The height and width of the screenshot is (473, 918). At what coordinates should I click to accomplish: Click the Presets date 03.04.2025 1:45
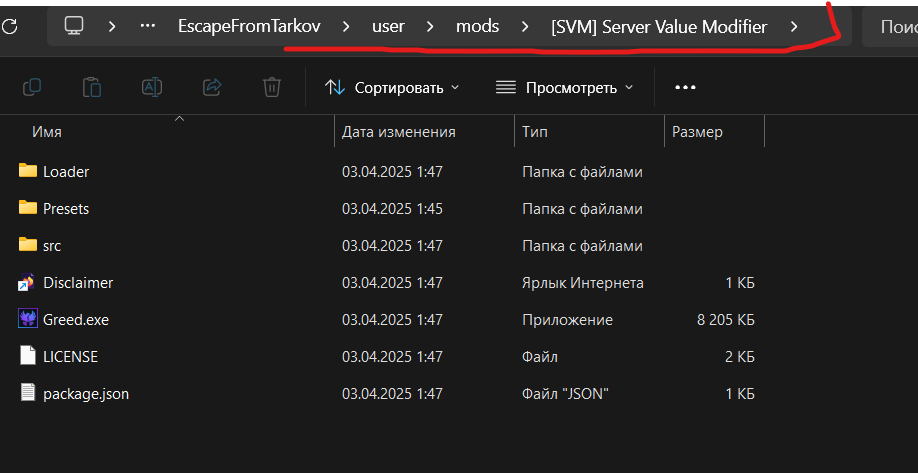[392, 208]
